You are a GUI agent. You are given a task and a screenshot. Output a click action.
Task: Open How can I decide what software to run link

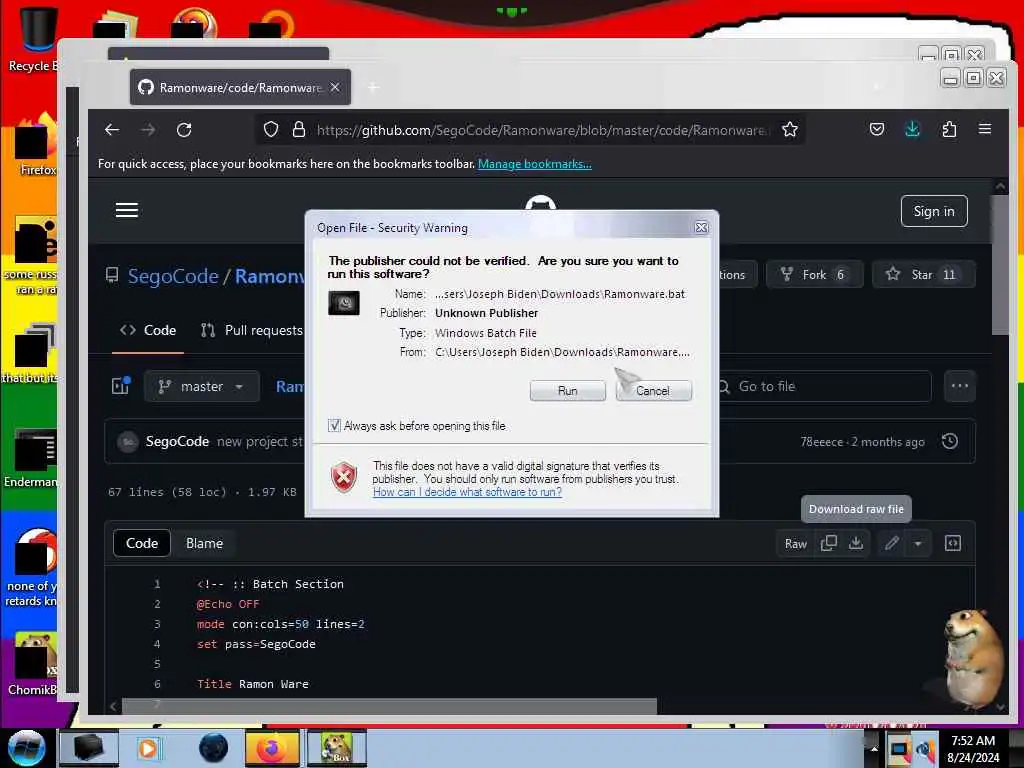coord(467,492)
